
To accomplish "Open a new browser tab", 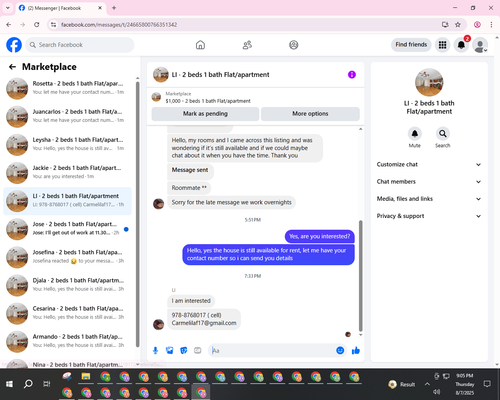I will [x=114, y=8].
